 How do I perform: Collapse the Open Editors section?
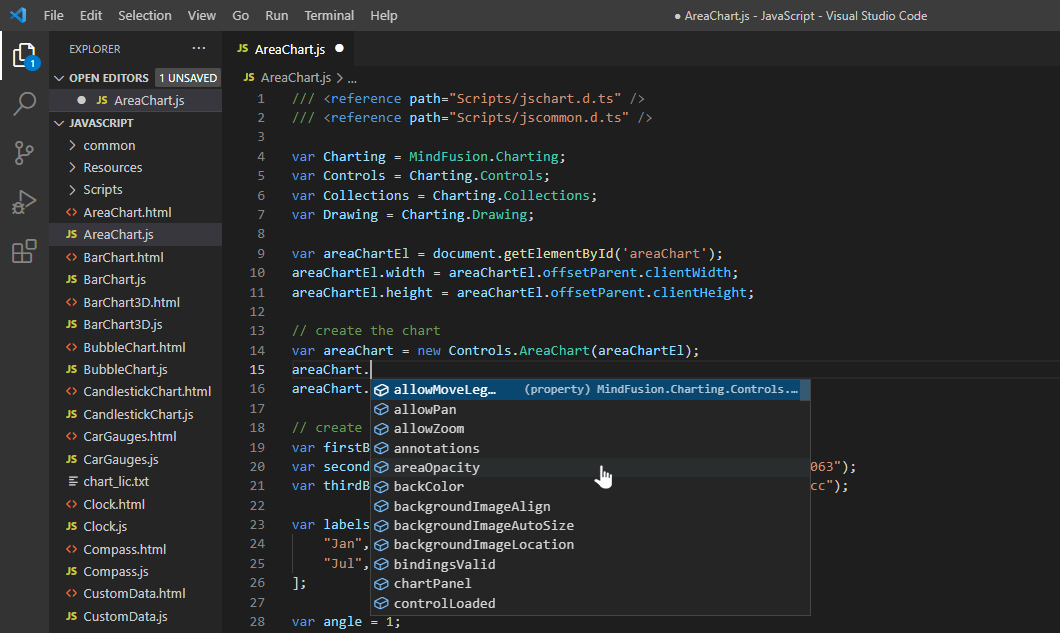click(59, 78)
